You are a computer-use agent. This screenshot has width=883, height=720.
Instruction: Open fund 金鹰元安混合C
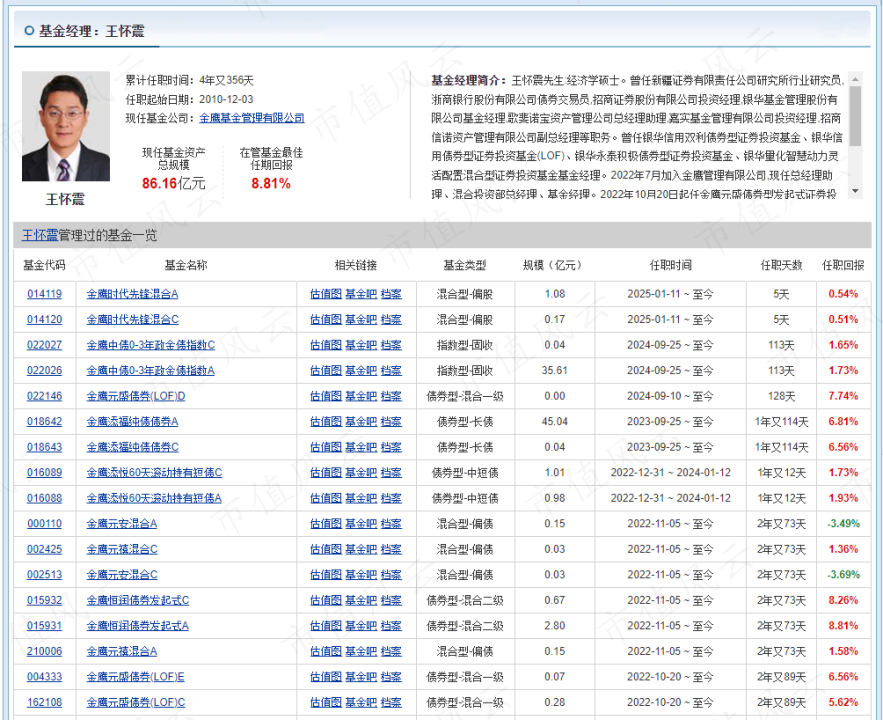pyautogui.click(x=122, y=575)
